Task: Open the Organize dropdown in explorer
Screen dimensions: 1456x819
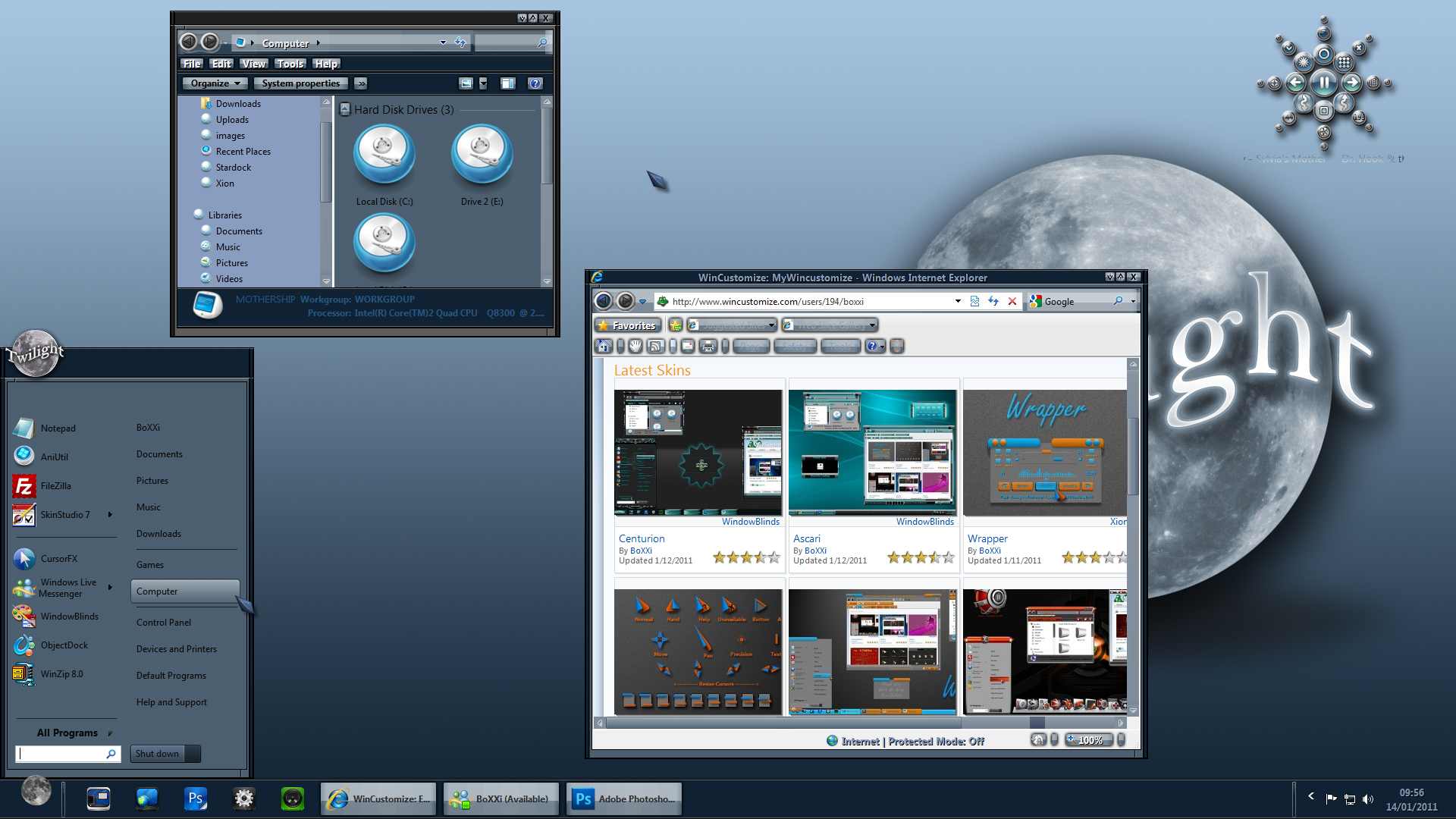Action: [x=215, y=83]
